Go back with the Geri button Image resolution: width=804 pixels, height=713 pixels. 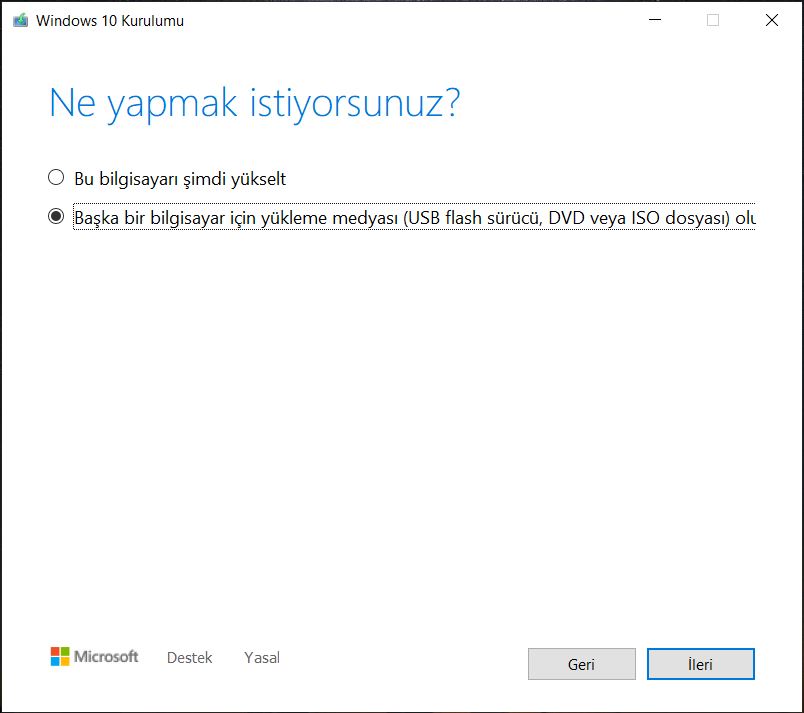581,664
